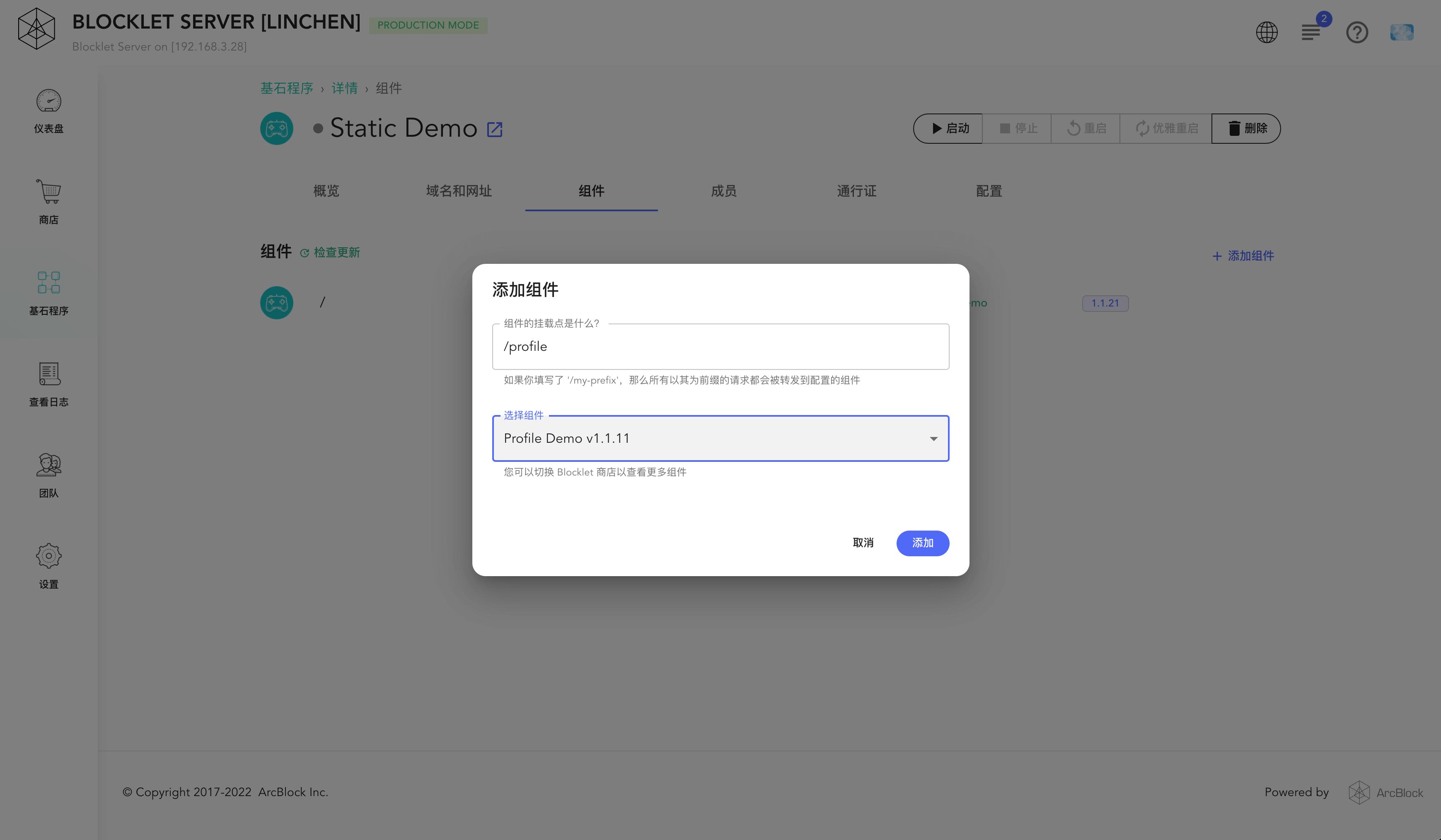The image size is (1441, 840).
Task: Open the user avatar menu
Action: (x=1401, y=33)
